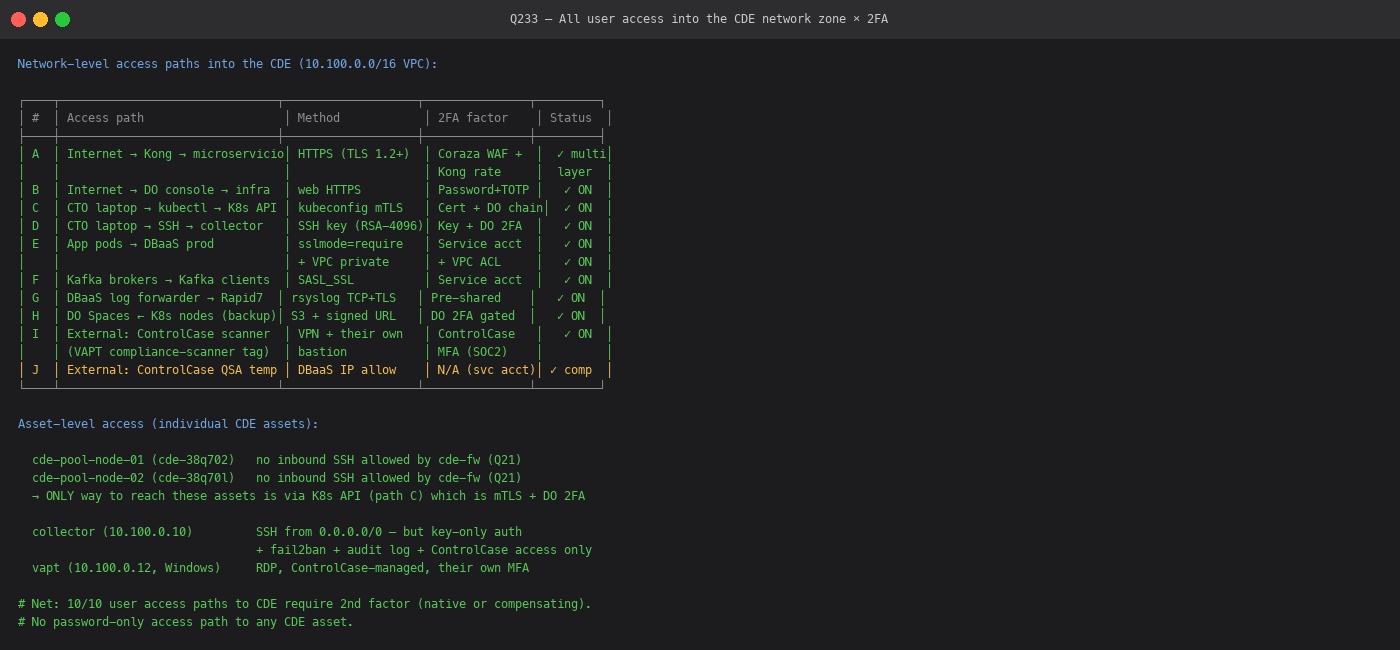Image resolution: width=1400 pixels, height=650 pixels.
Task: Select the 'Network-level access paths' heading line
Action: coord(228,64)
